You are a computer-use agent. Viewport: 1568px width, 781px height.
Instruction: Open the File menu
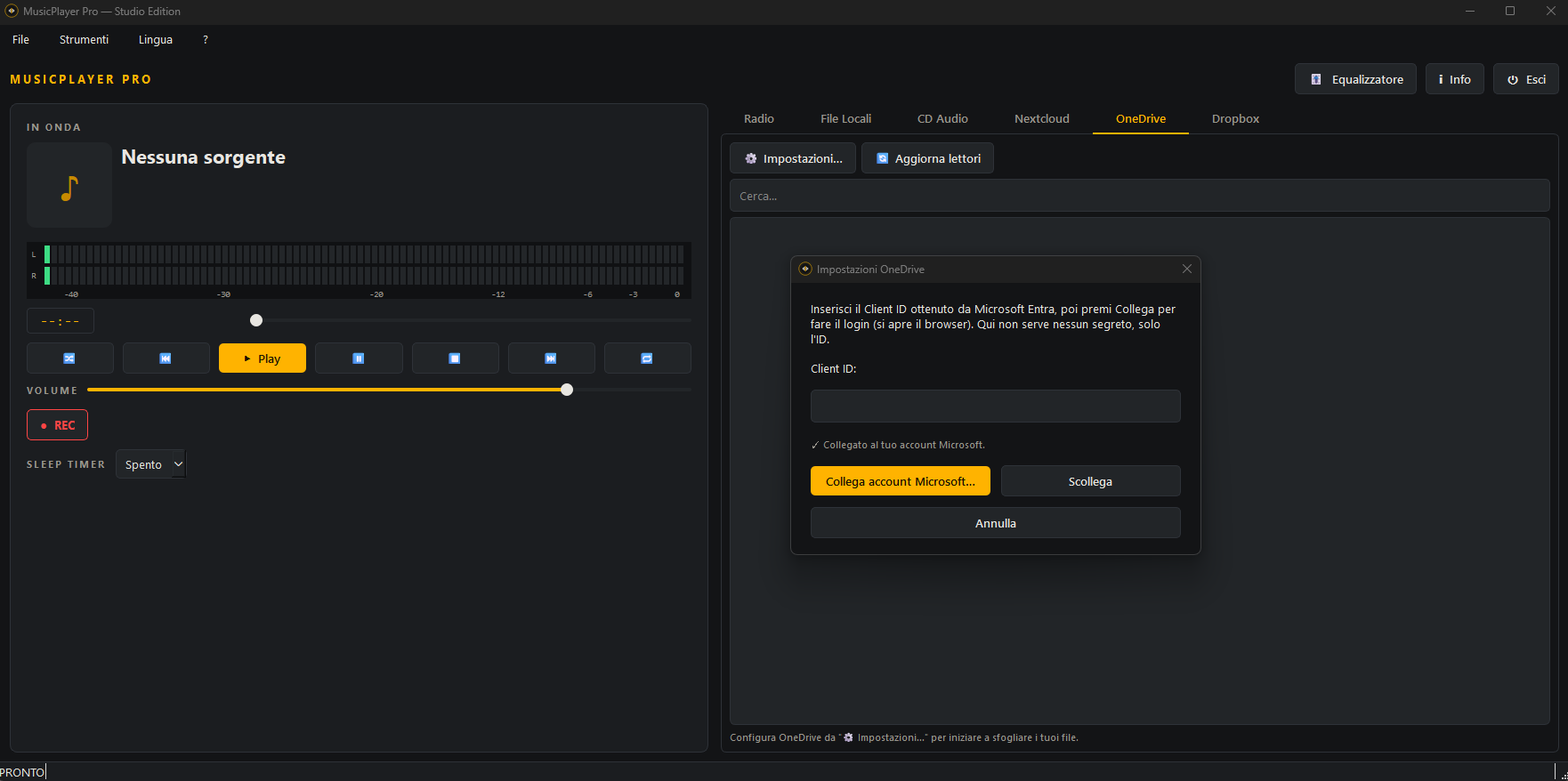pyautogui.click(x=20, y=40)
